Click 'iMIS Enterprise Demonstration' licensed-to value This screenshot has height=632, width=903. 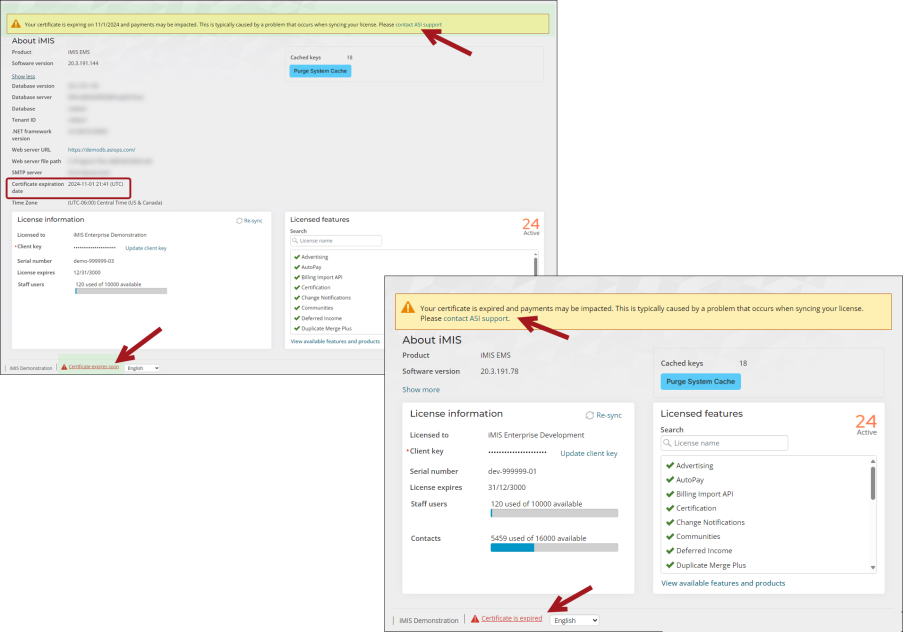(x=110, y=235)
